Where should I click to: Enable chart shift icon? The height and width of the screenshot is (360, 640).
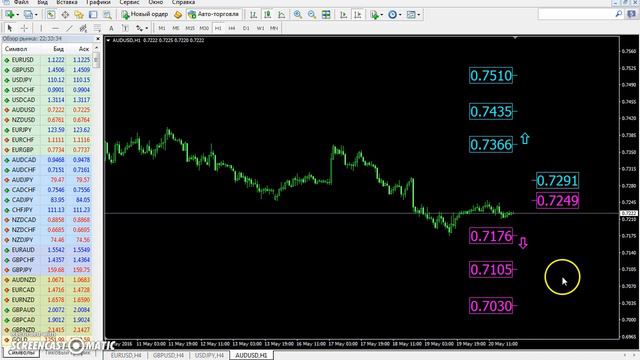click(358, 15)
